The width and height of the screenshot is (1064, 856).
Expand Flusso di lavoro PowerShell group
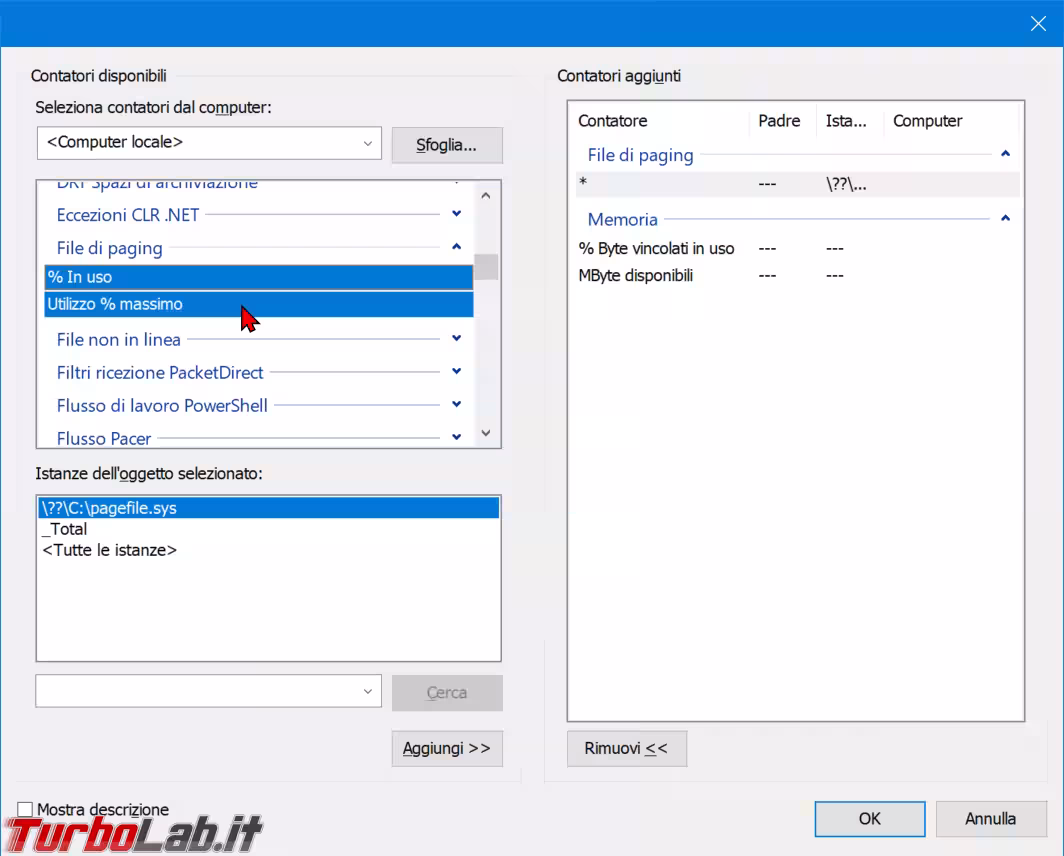tap(456, 405)
